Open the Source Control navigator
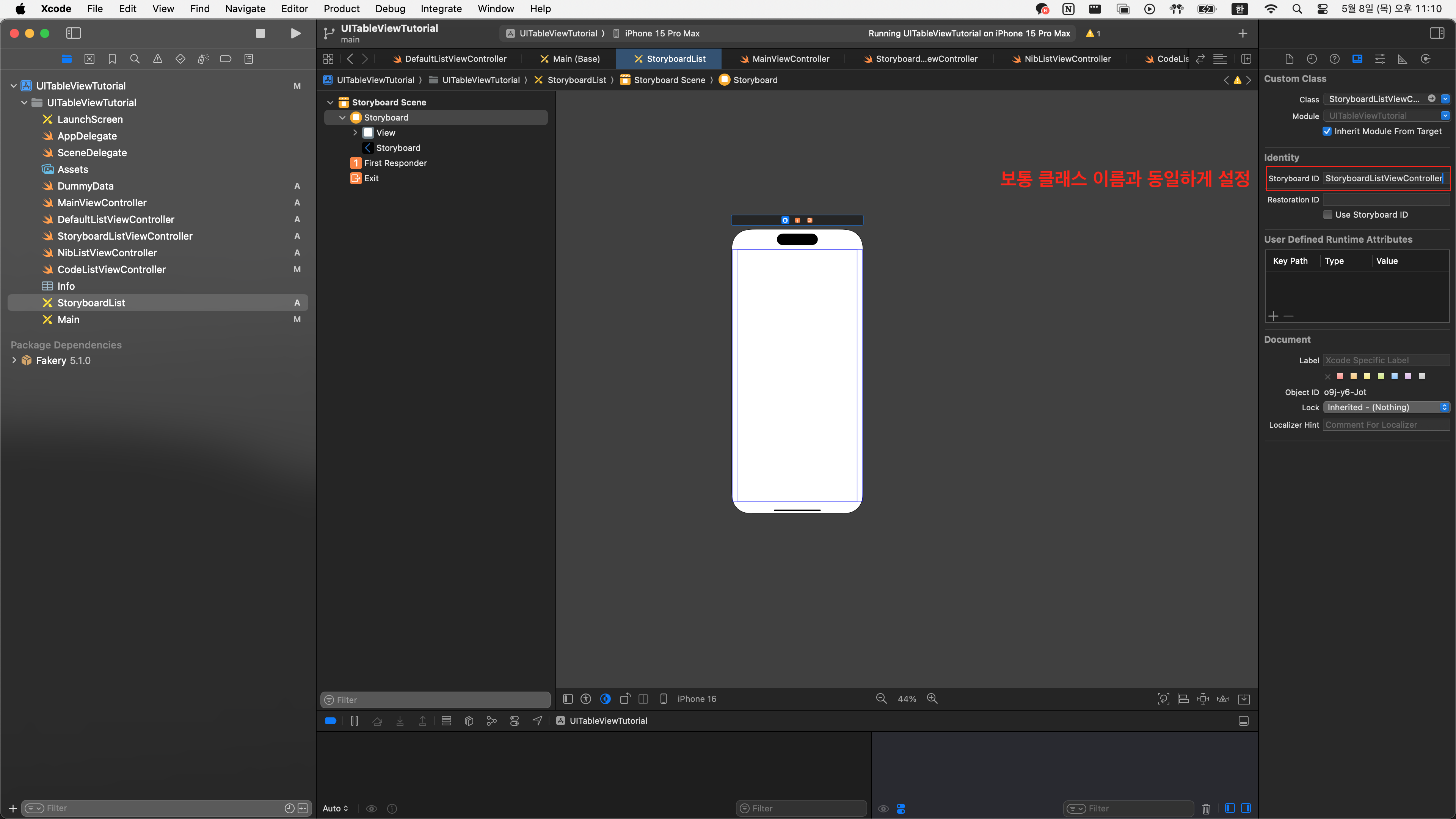 click(x=89, y=59)
